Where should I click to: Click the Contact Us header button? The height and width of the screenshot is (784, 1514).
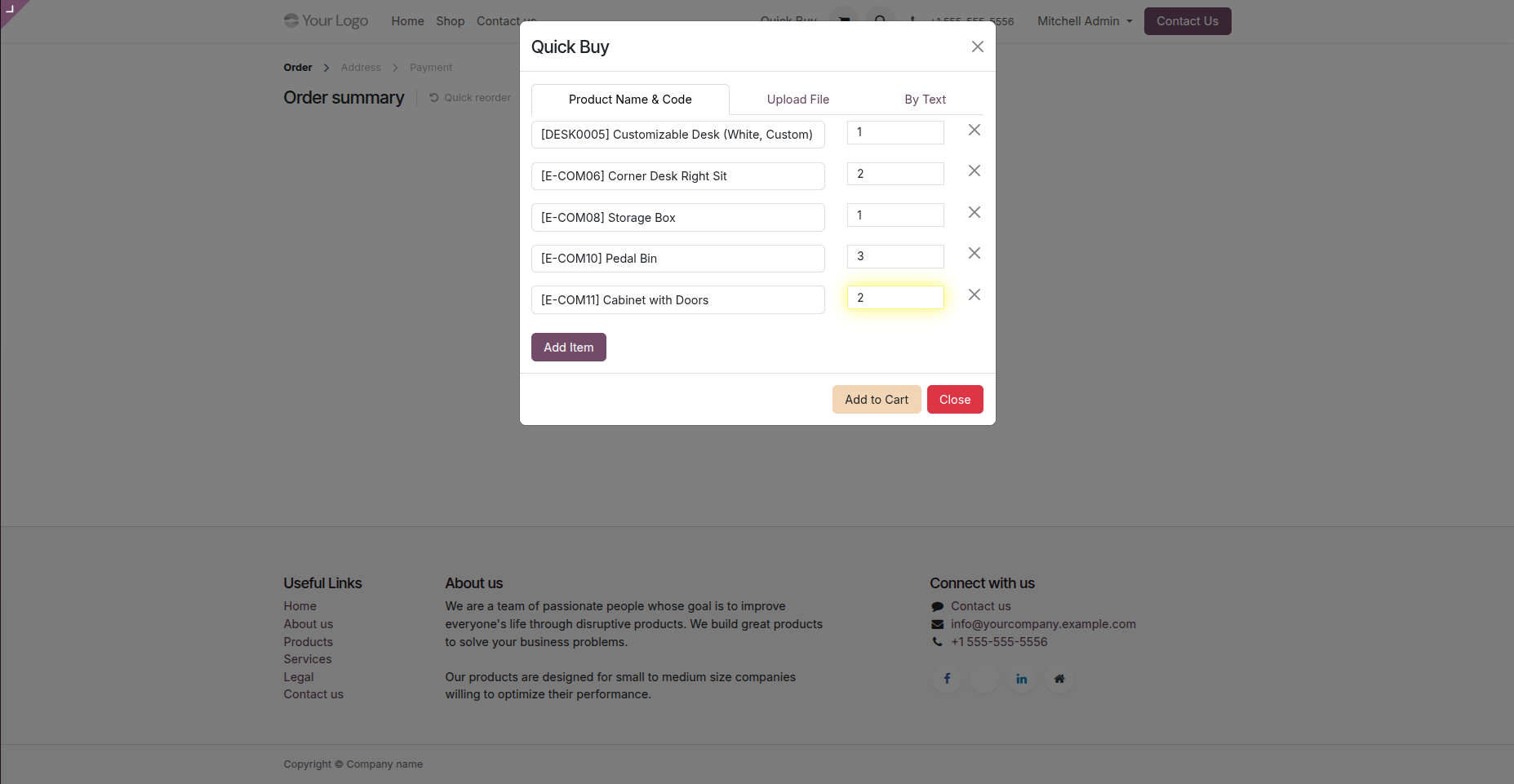(x=1187, y=21)
